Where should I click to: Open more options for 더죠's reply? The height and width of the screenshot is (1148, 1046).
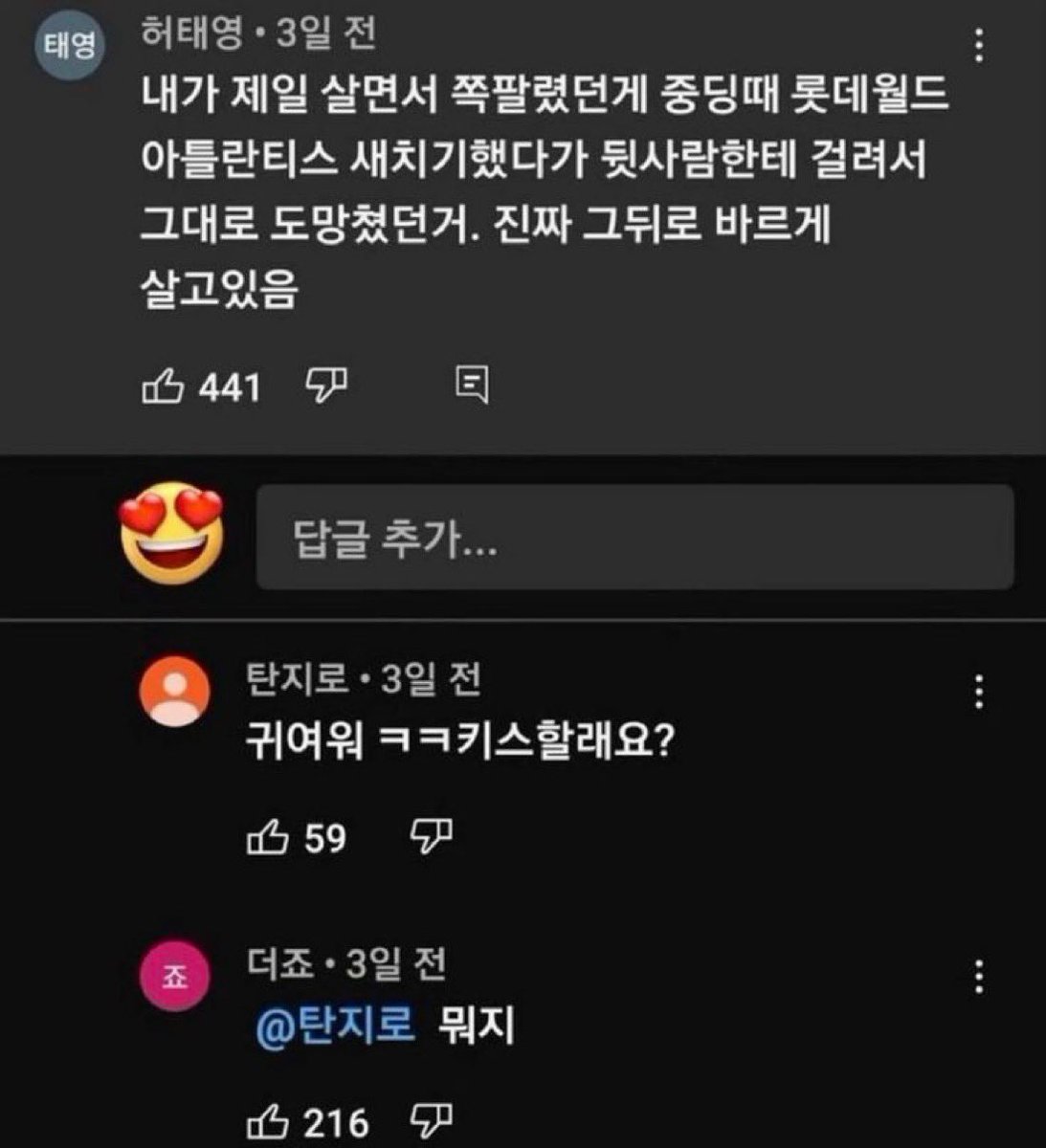click(x=979, y=977)
